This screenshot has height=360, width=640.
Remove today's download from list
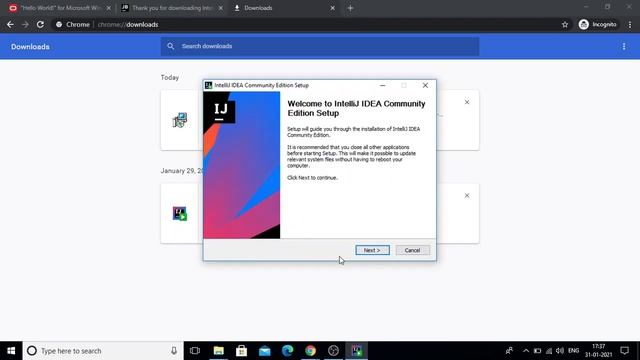[x=467, y=102]
